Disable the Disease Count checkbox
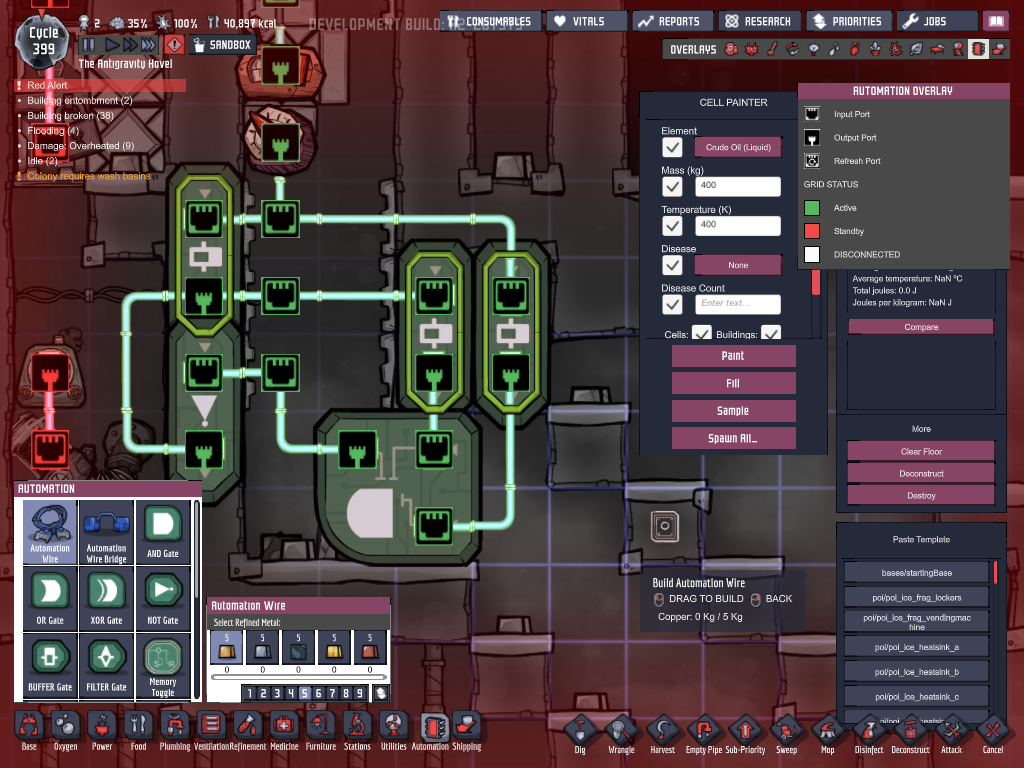The height and width of the screenshot is (768, 1024). point(673,304)
